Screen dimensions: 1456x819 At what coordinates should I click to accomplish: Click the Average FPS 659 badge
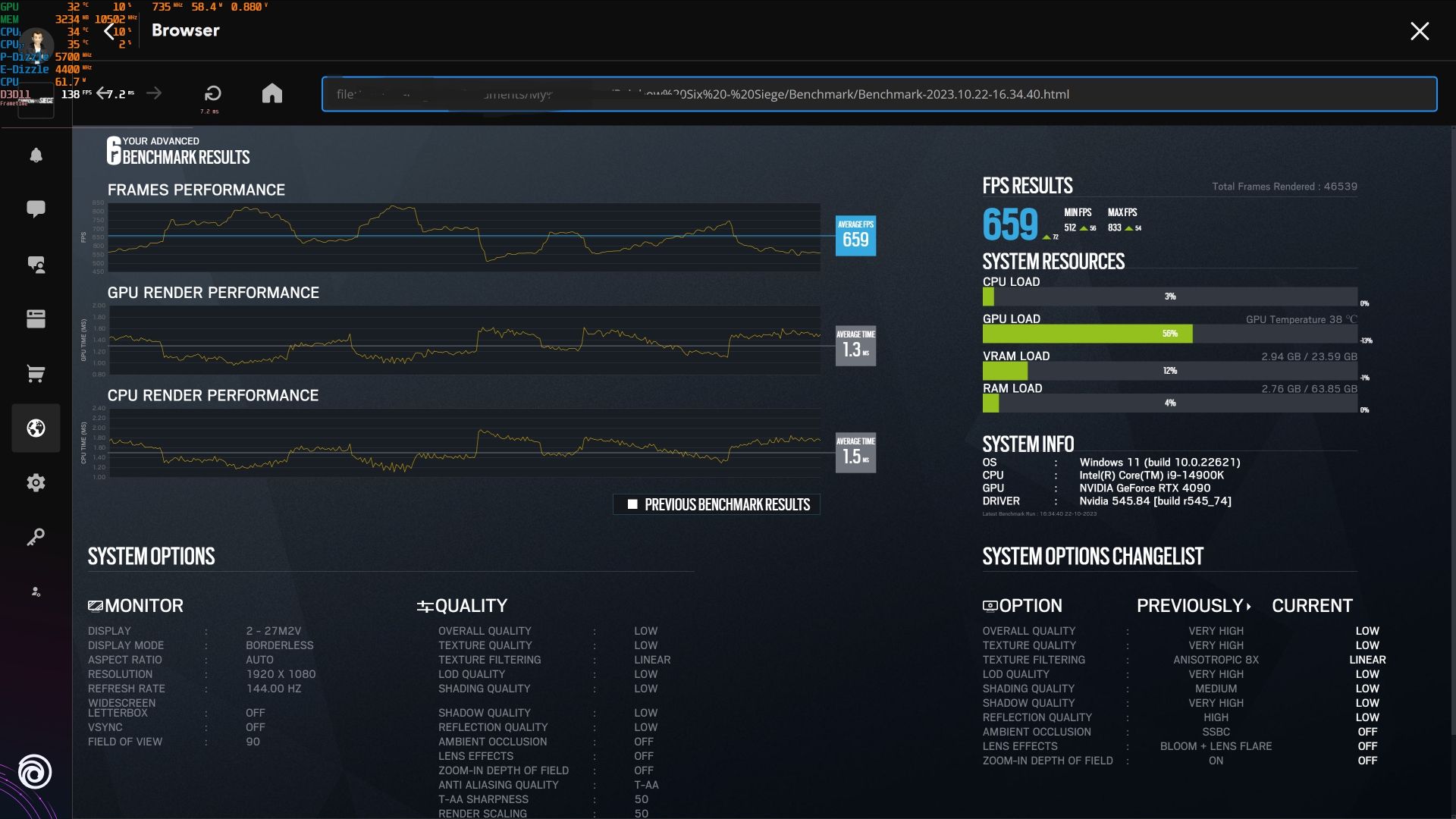[855, 236]
